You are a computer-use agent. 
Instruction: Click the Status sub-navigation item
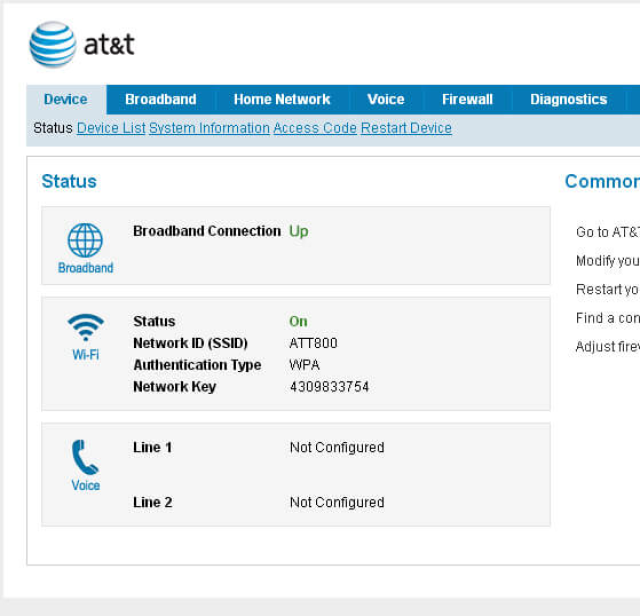tap(53, 128)
